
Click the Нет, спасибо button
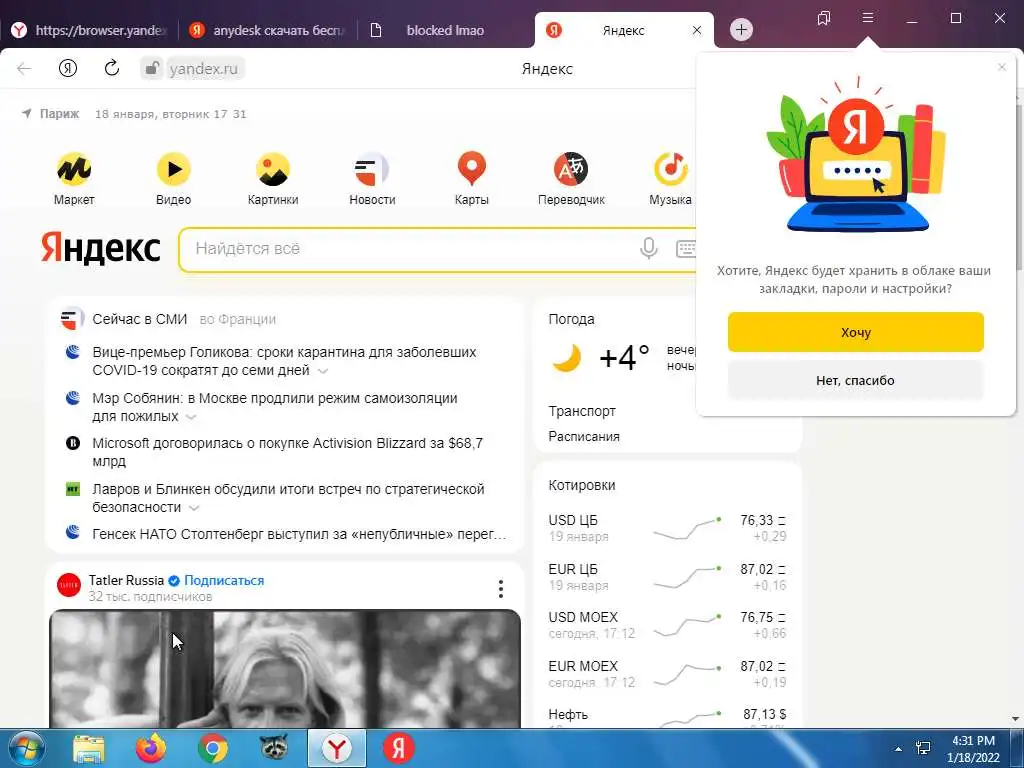[856, 380]
